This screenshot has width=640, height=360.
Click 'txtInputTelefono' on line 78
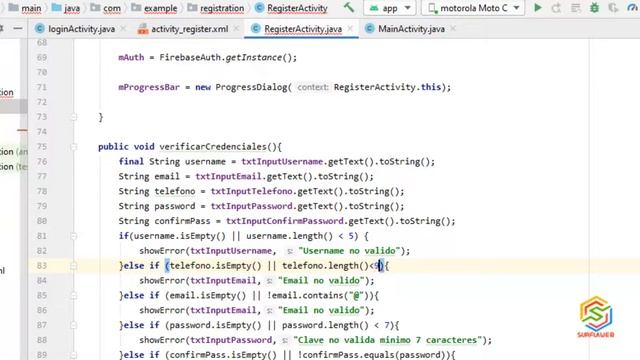(x=251, y=191)
